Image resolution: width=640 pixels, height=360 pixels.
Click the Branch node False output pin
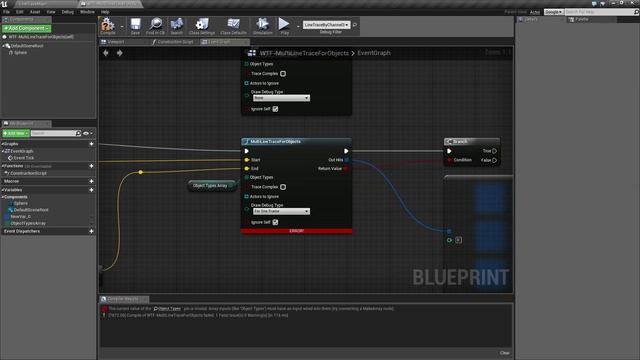[494, 160]
